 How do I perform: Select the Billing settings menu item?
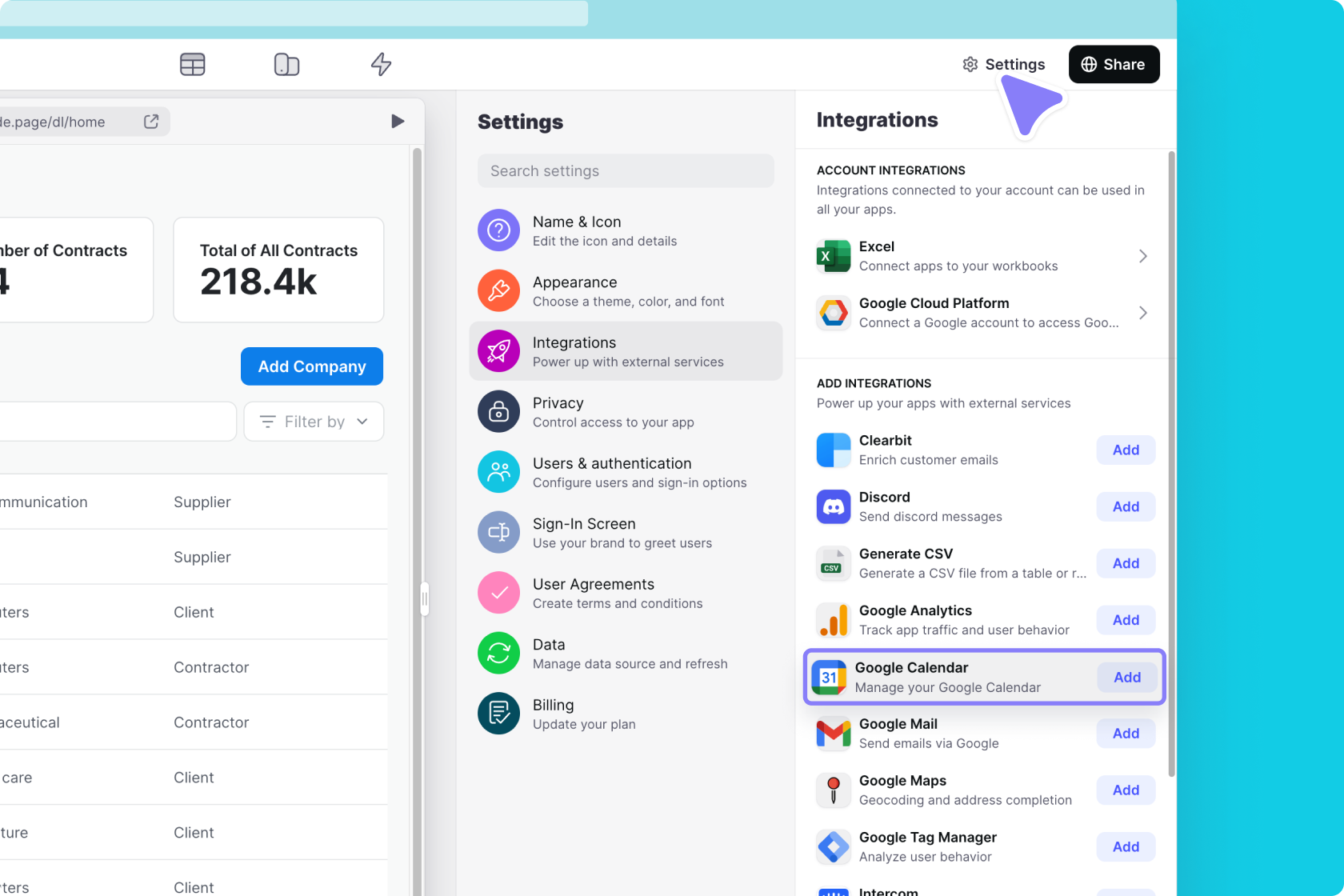(x=626, y=714)
